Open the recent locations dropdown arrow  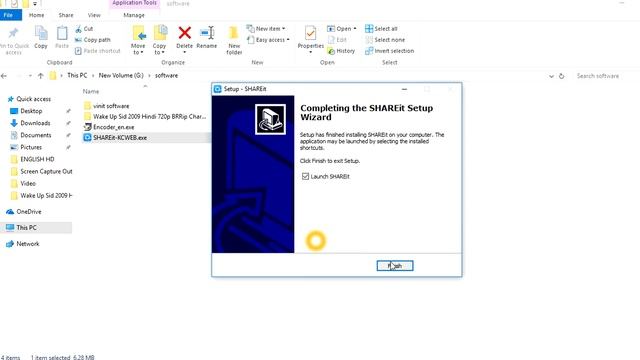click(30, 76)
